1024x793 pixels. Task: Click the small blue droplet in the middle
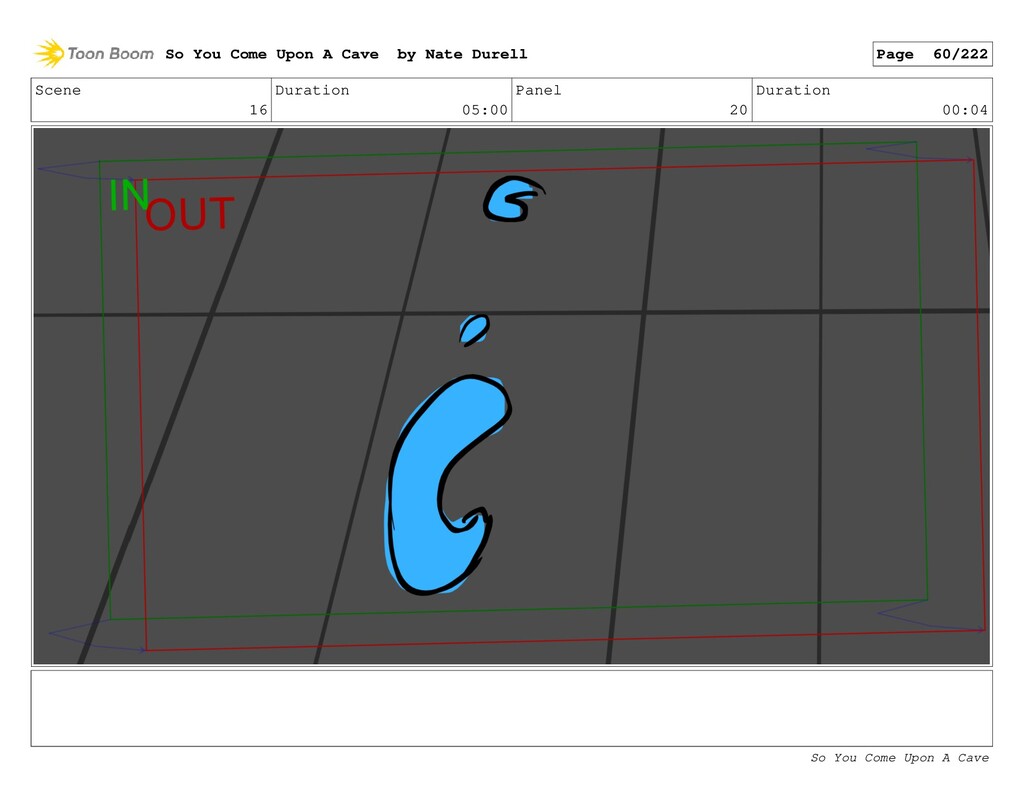(474, 329)
